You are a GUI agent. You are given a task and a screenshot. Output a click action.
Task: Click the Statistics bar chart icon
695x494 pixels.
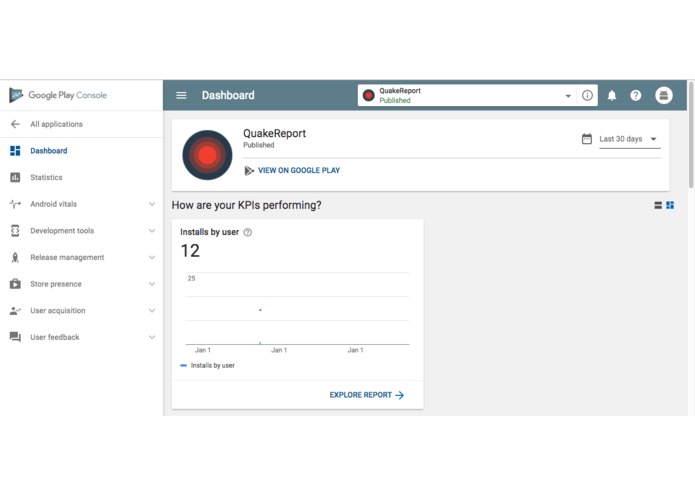(15, 177)
